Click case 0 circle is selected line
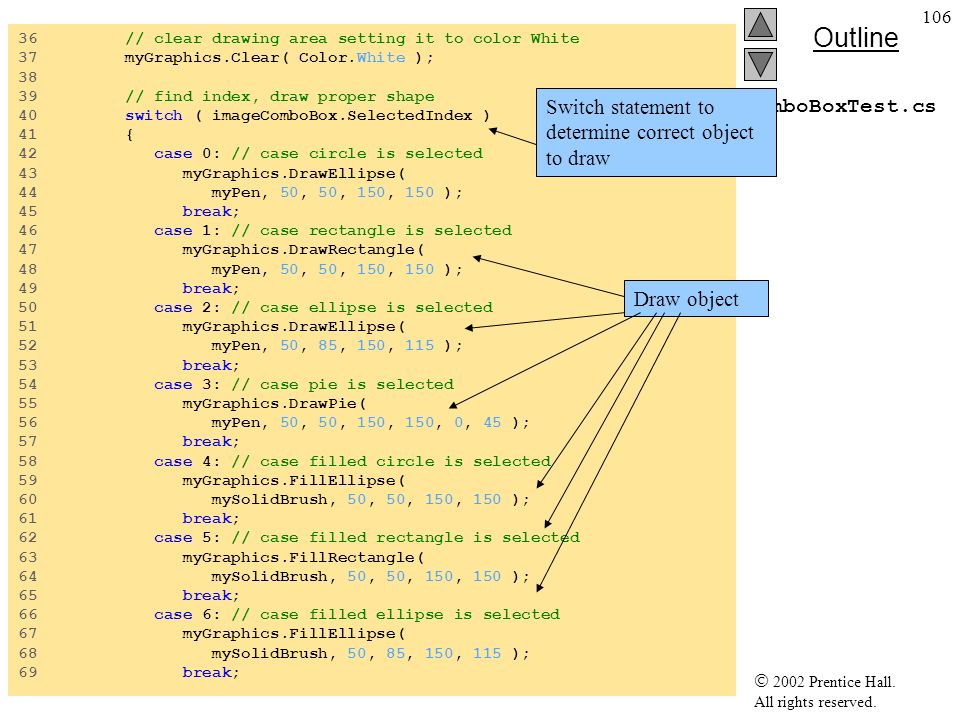 (x=318, y=154)
